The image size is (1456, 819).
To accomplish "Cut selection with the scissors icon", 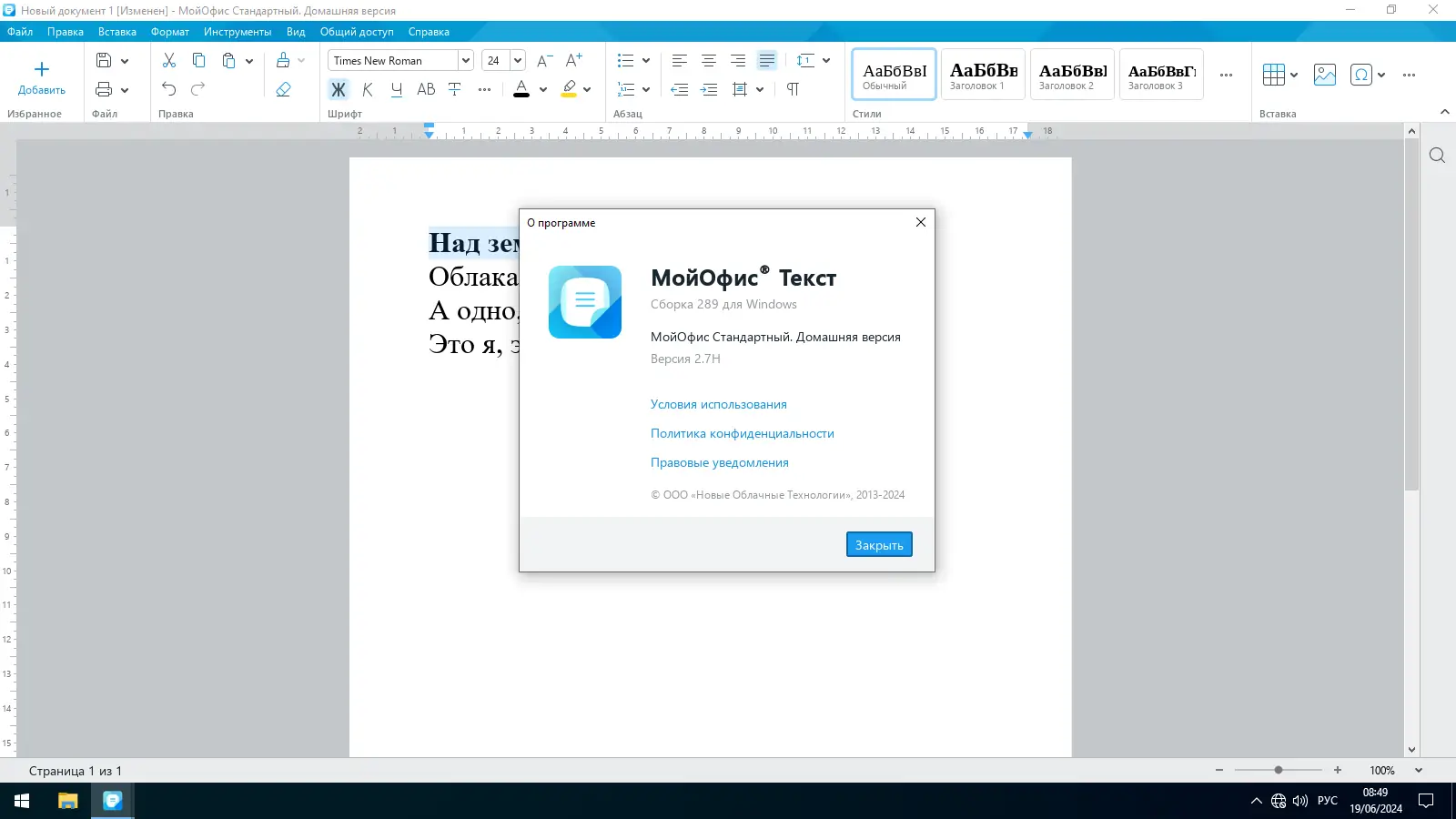I will 169,61.
